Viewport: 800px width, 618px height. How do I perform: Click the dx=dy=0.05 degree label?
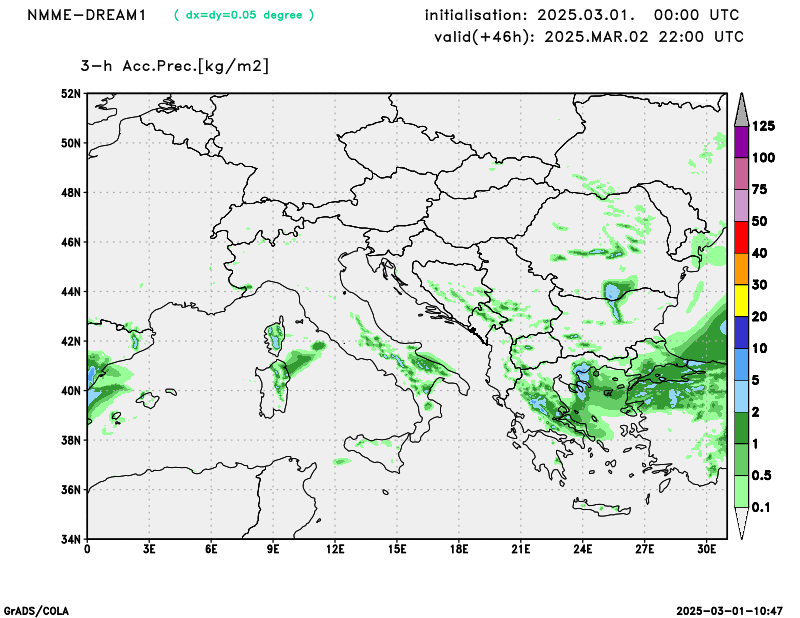click(x=244, y=15)
